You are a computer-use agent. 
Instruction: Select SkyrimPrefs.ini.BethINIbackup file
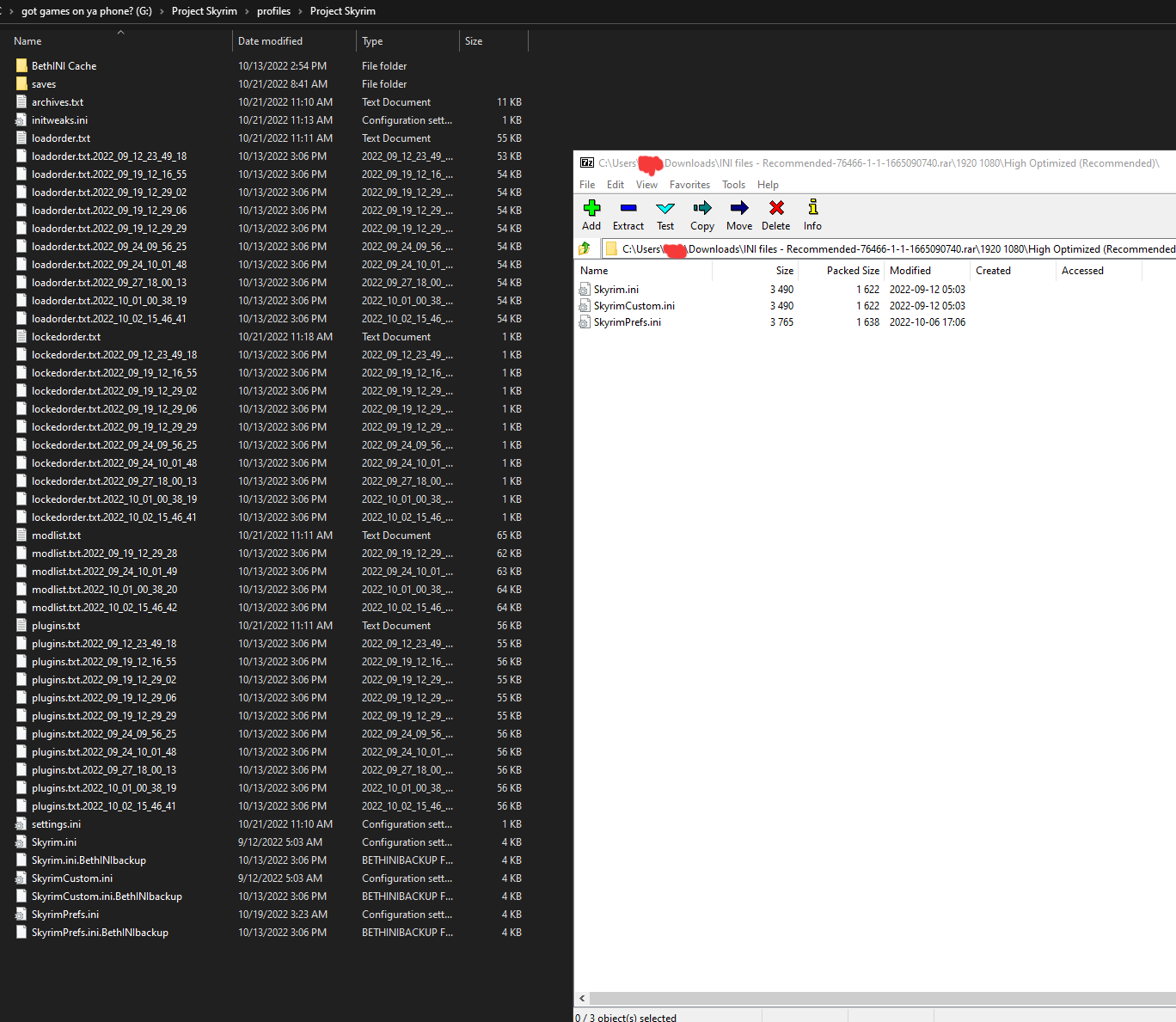coord(100,932)
